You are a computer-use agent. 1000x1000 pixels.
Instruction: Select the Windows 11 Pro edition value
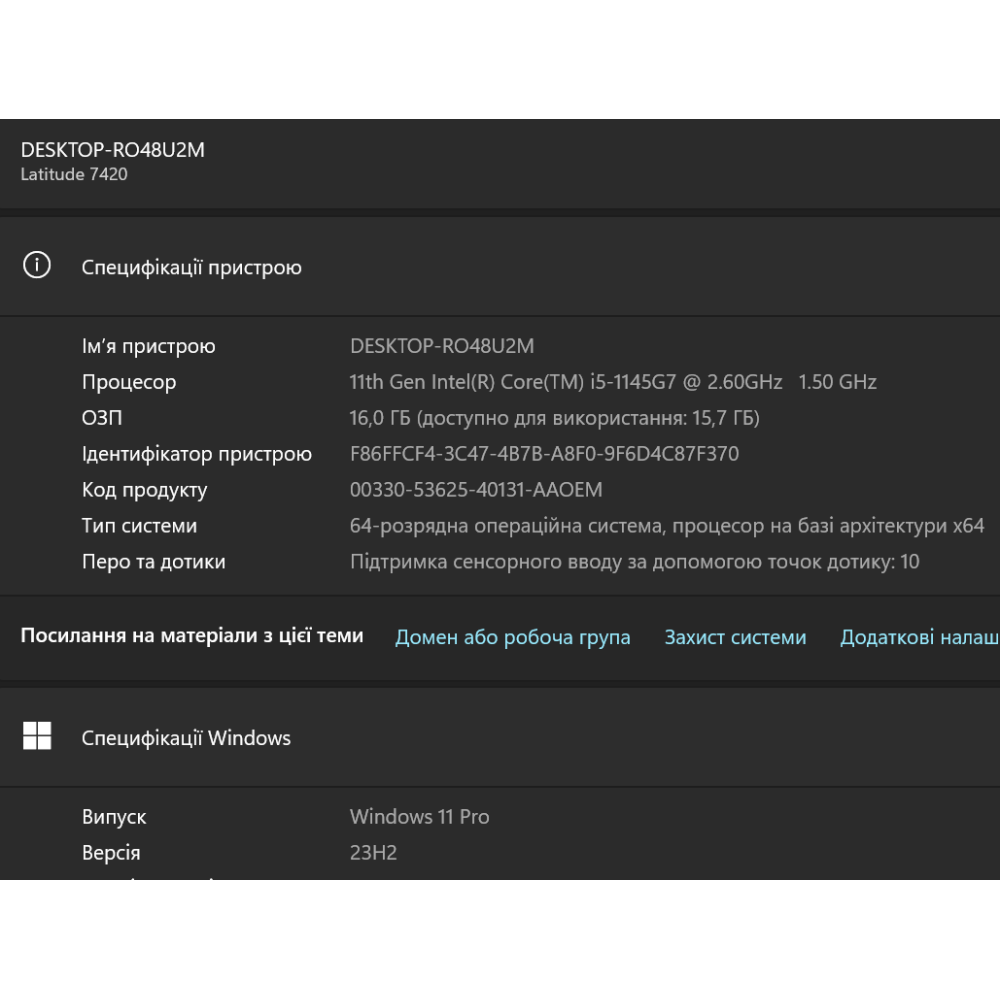[419, 817]
